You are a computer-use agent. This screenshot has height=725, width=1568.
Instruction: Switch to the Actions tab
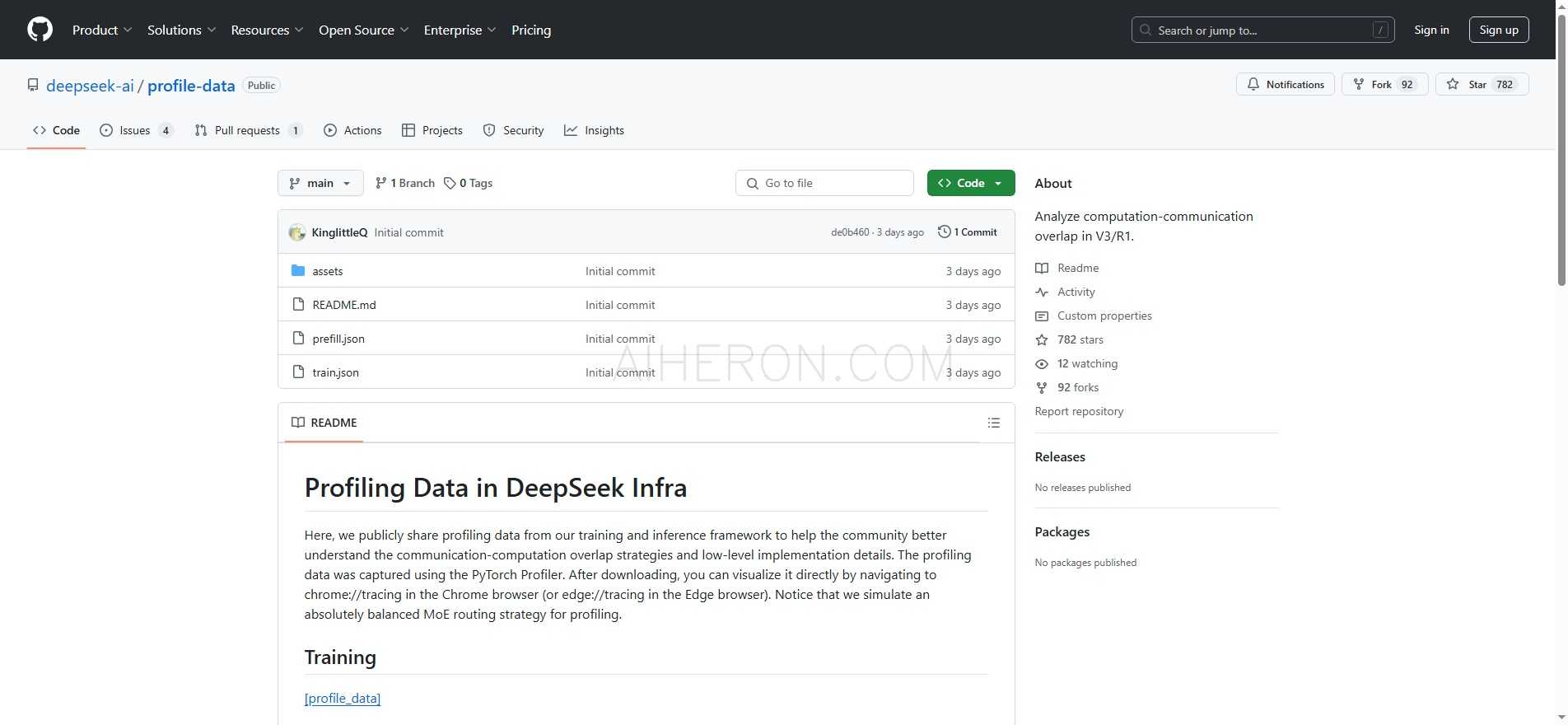352,130
